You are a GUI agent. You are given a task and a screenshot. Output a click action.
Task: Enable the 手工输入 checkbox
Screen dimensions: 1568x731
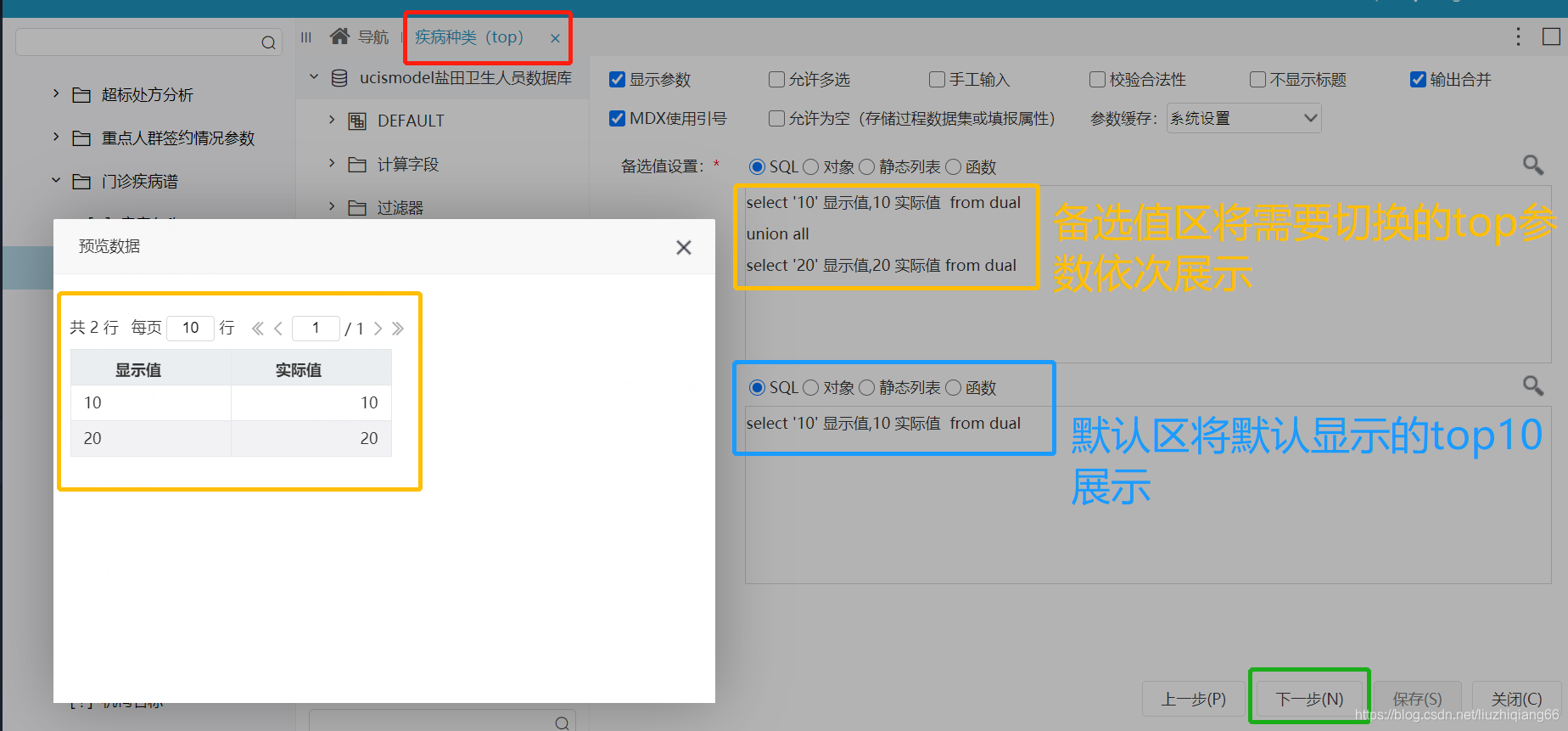click(x=937, y=80)
